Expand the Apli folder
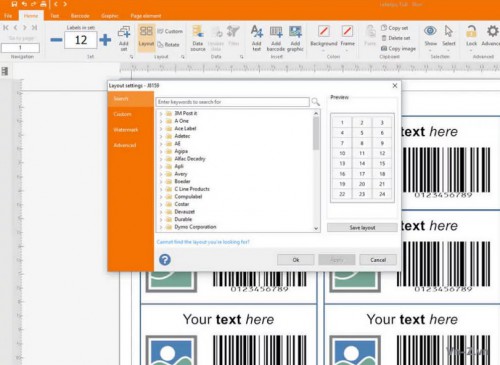 [161, 166]
